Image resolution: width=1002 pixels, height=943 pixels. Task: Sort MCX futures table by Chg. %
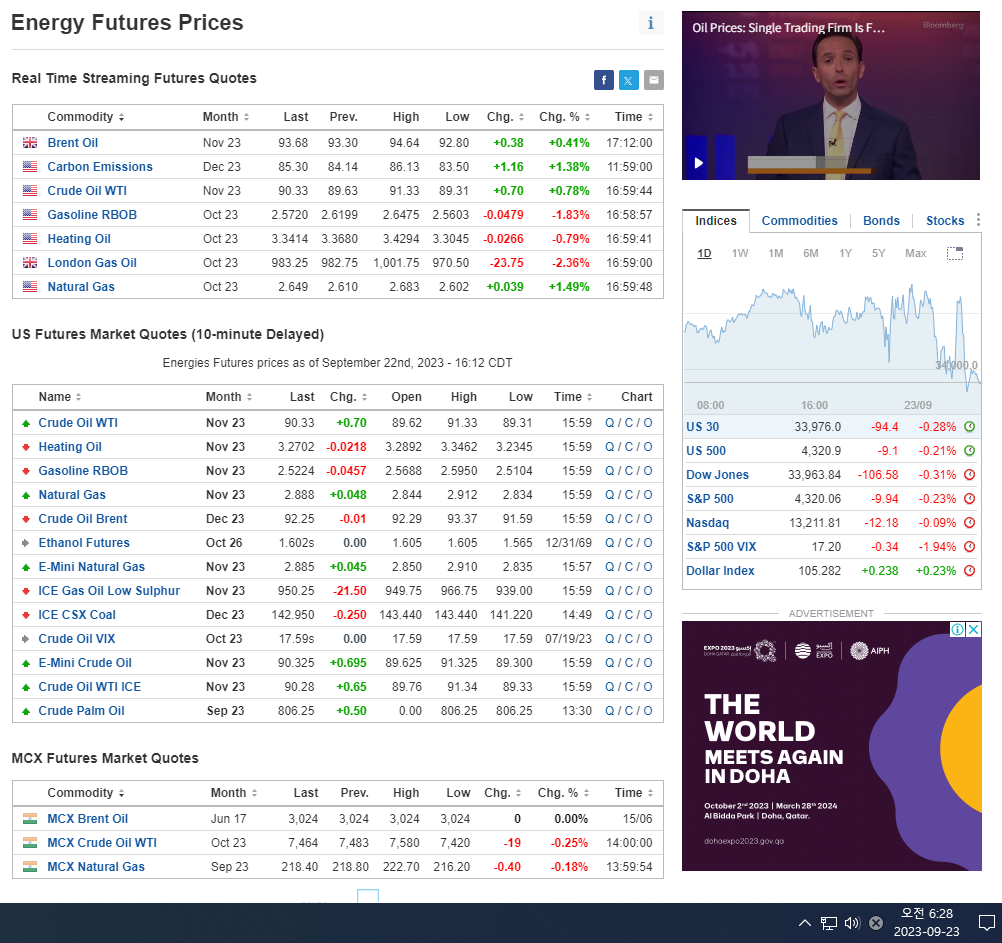pyautogui.click(x=563, y=793)
